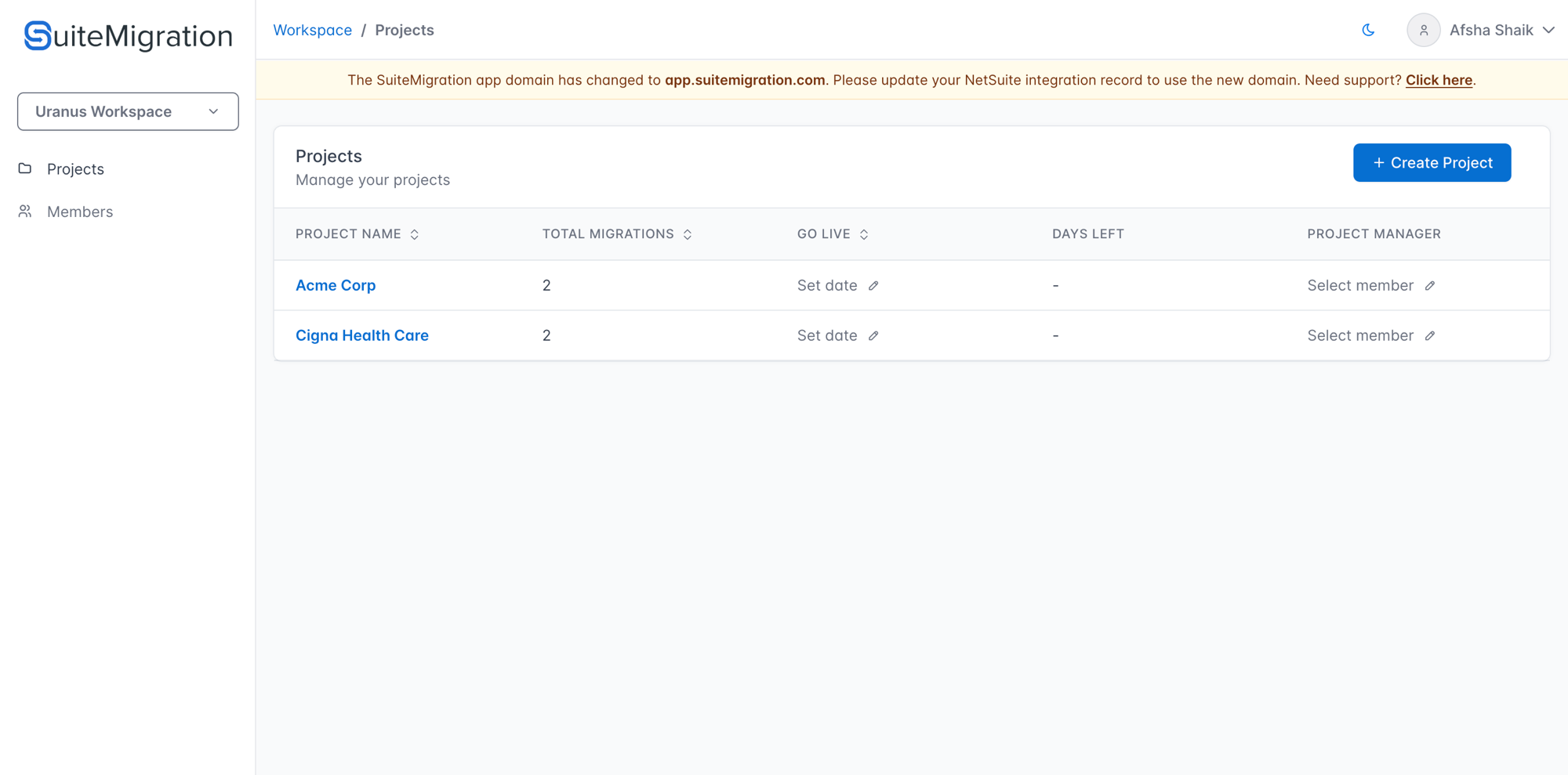Edit project manager pencil for Cigna Health Care

coord(1430,336)
